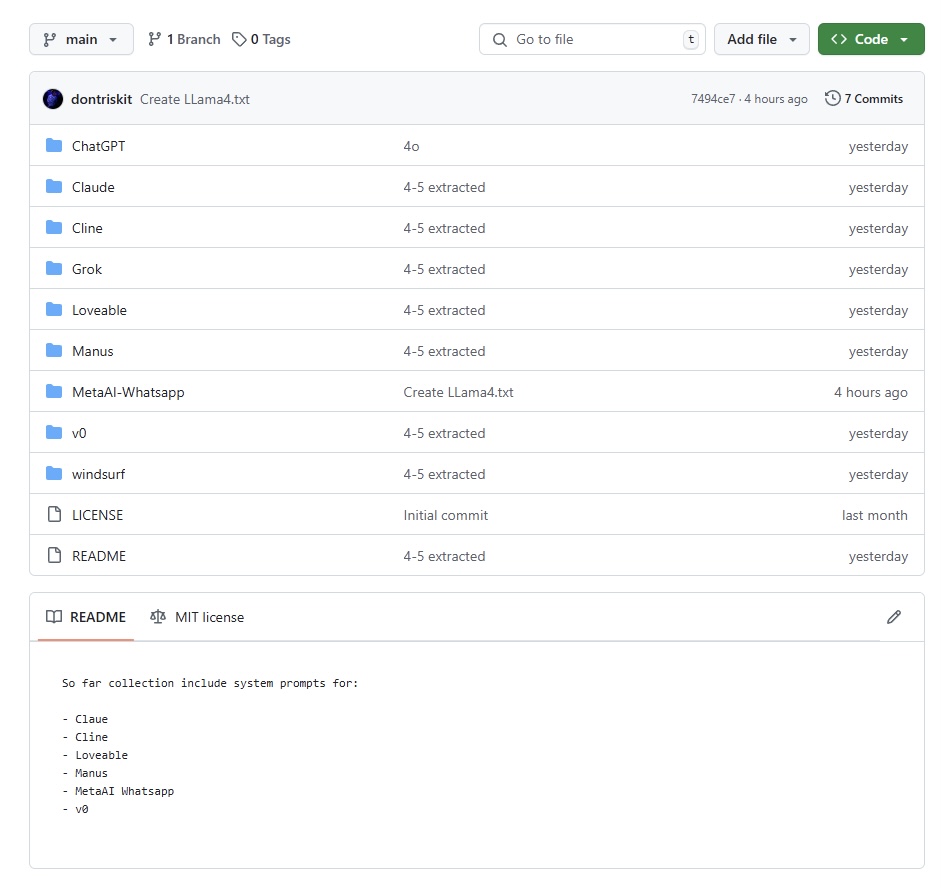Open the Add file dropdown
The height and width of the screenshot is (888, 942).
[762, 39]
